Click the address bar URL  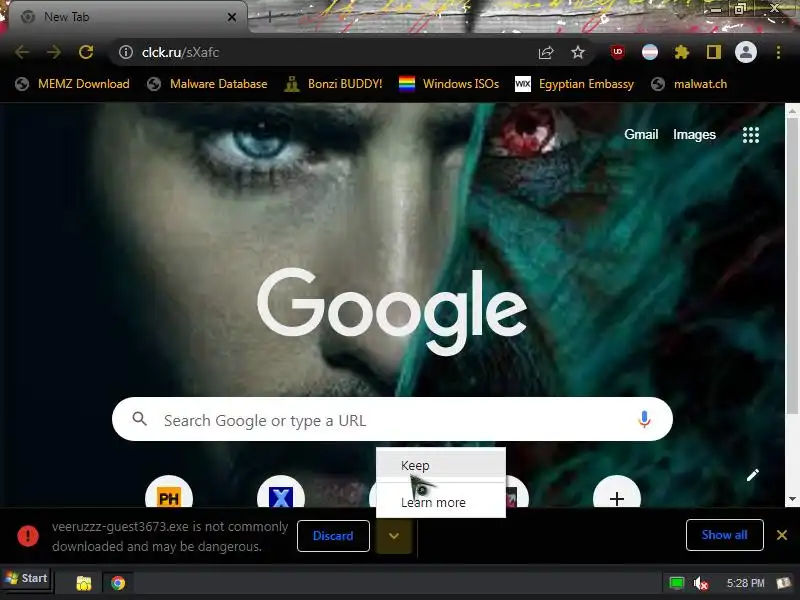pyautogui.click(x=181, y=52)
